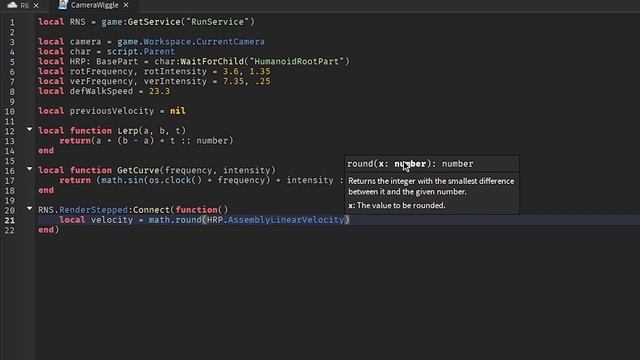Click the CameraWiggle script icon

tap(62, 5)
